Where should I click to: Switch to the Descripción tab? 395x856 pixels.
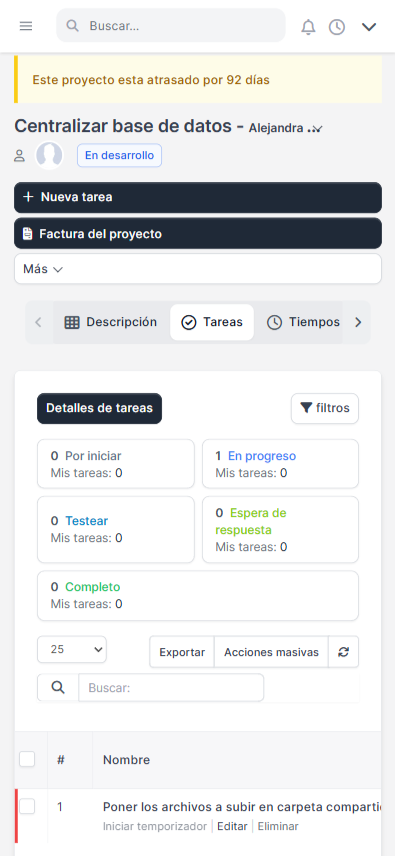pyautogui.click(x=111, y=322)
